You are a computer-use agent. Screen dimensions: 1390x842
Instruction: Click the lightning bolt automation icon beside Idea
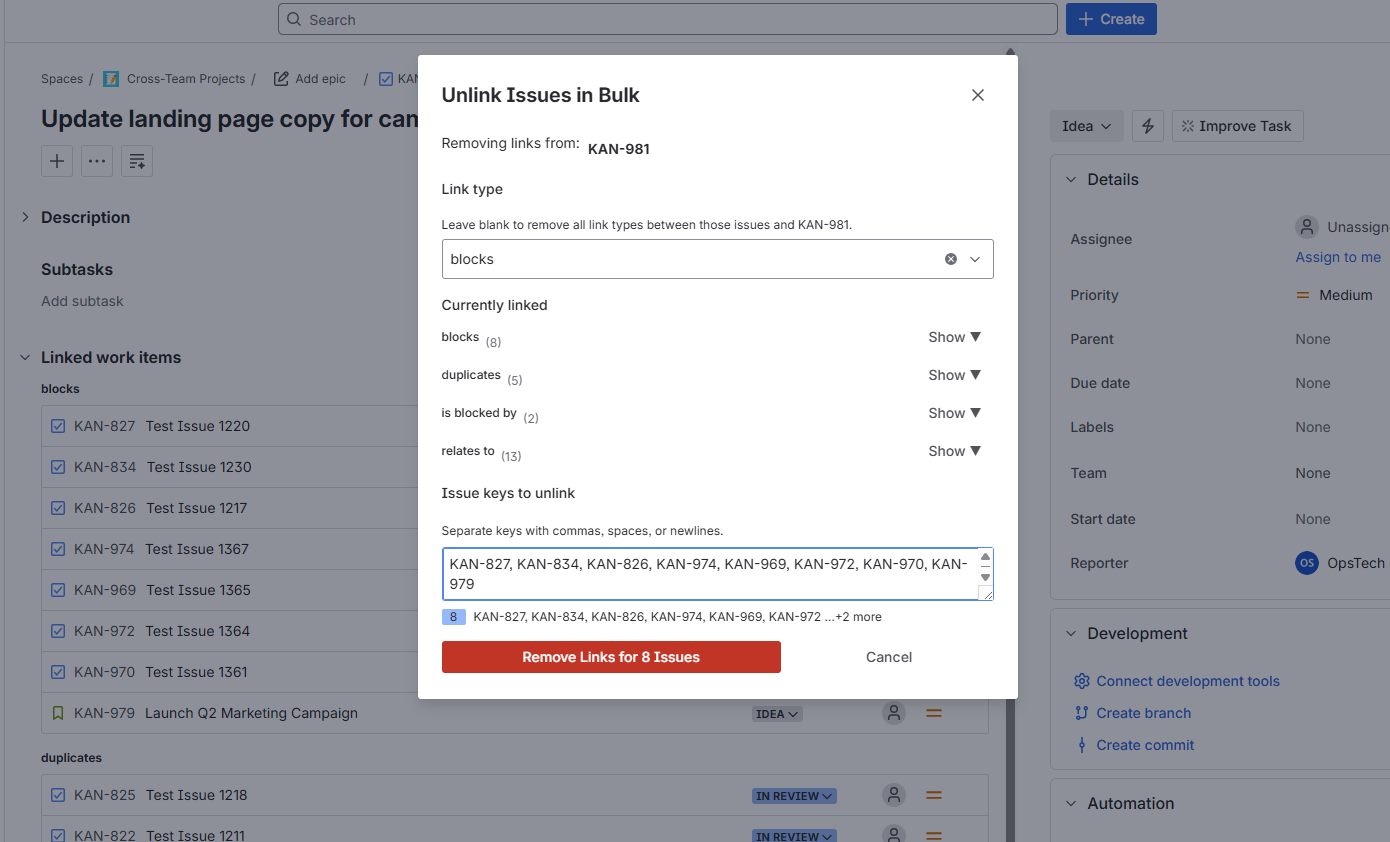point(1147,126)
